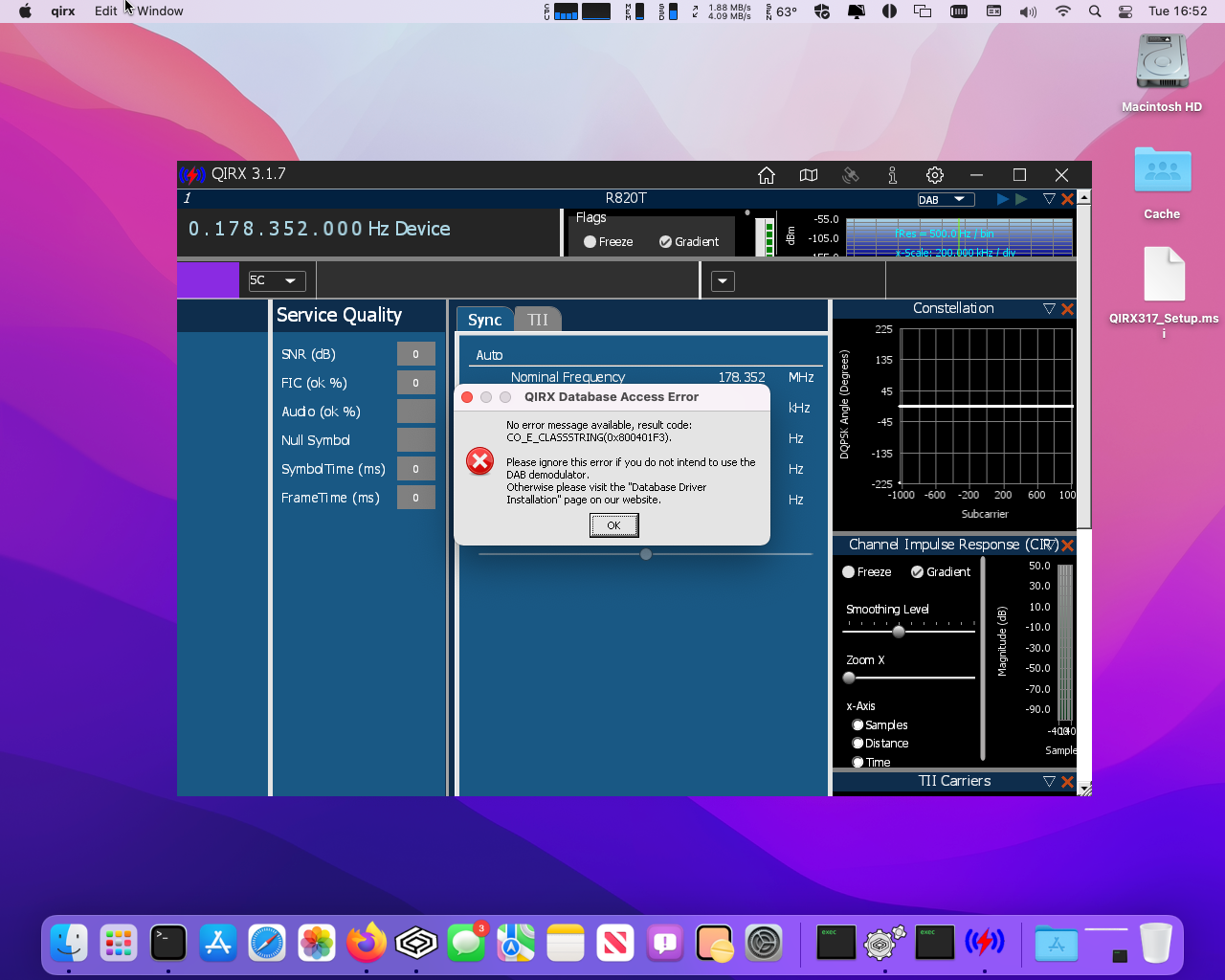Open the DAB mode dropdown
The image size is (1225, 980).
point(946,200)
